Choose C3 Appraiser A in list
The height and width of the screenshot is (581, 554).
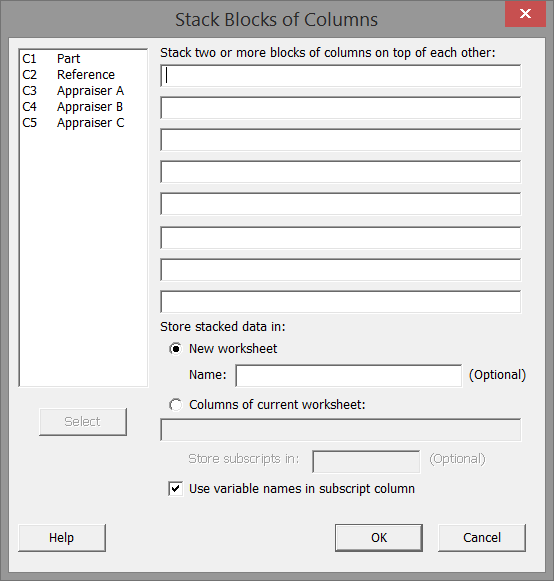coord(73,90)
